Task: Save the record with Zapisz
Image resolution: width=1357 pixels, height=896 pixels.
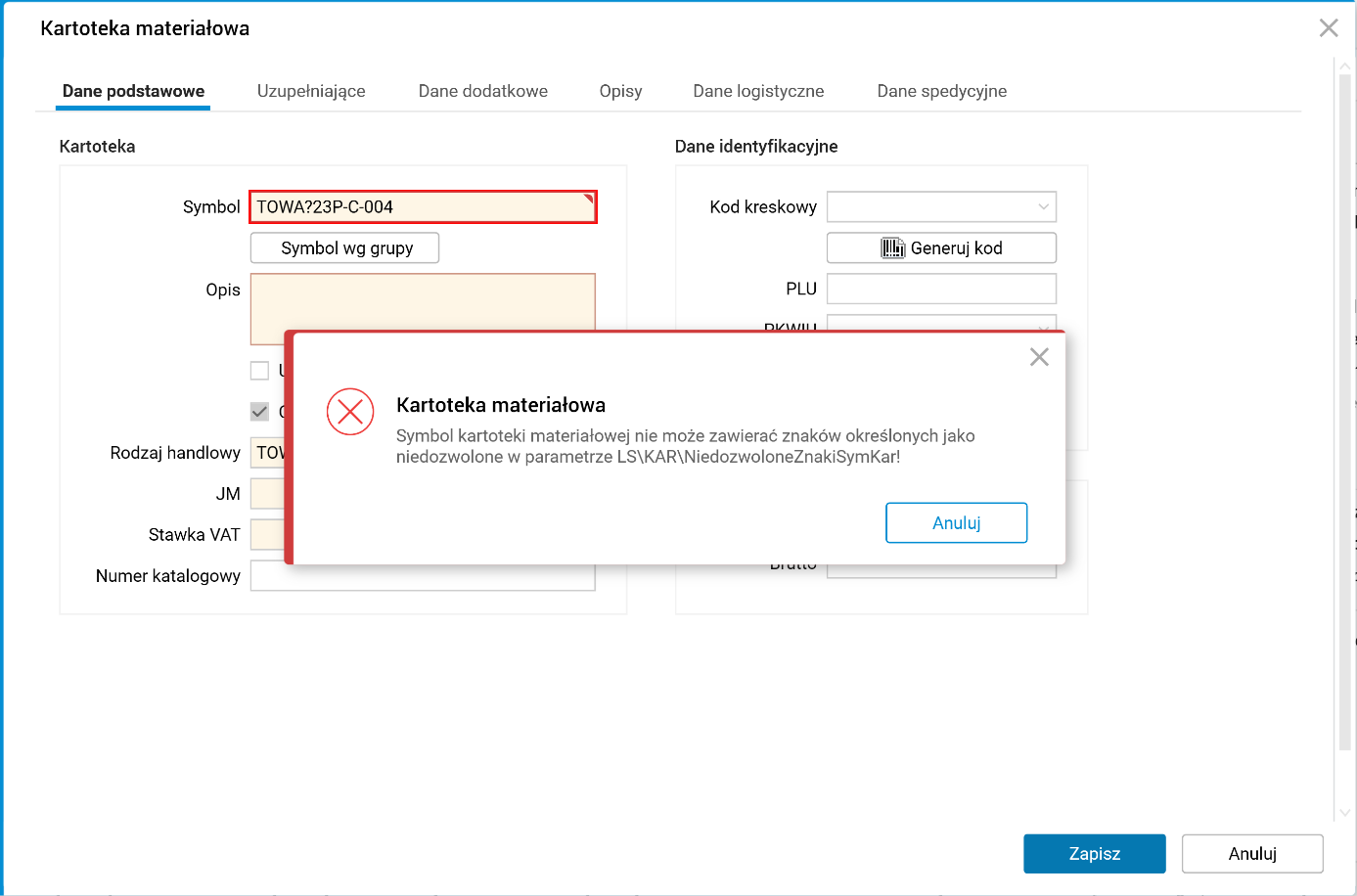Action: [x=1094, y=854]
